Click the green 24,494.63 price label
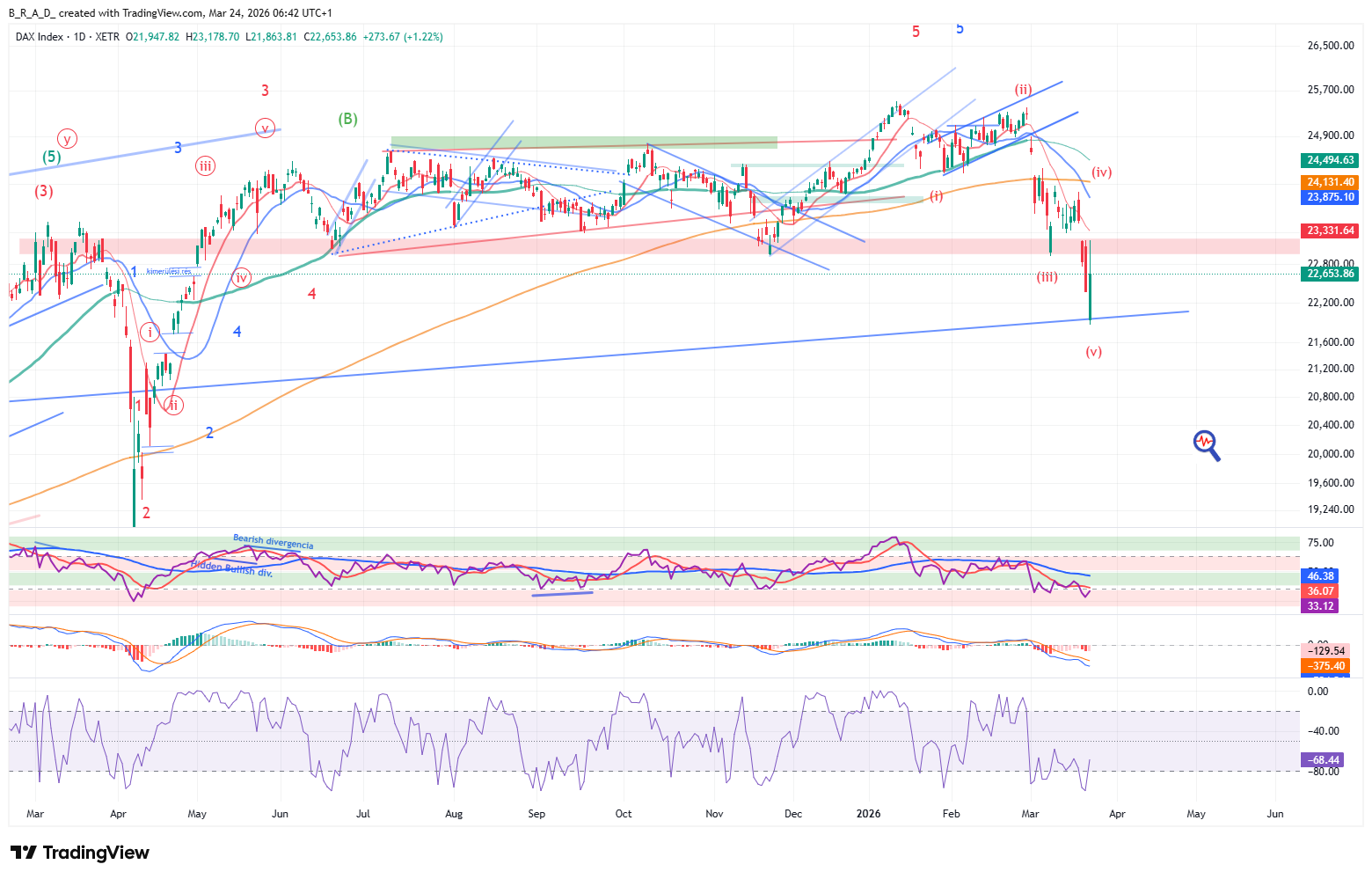The width and height of the screenshot is (1372, 879). [1330, 160]
